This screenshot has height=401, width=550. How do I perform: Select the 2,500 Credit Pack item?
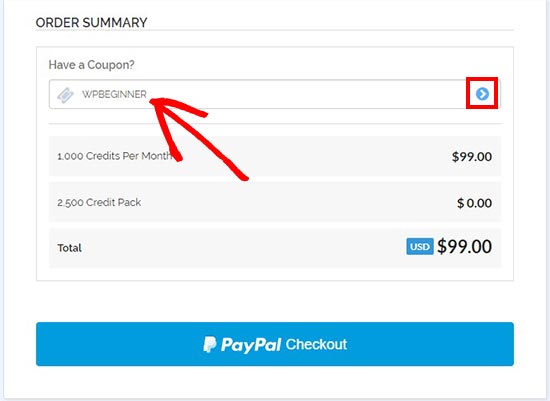(99, 202)
